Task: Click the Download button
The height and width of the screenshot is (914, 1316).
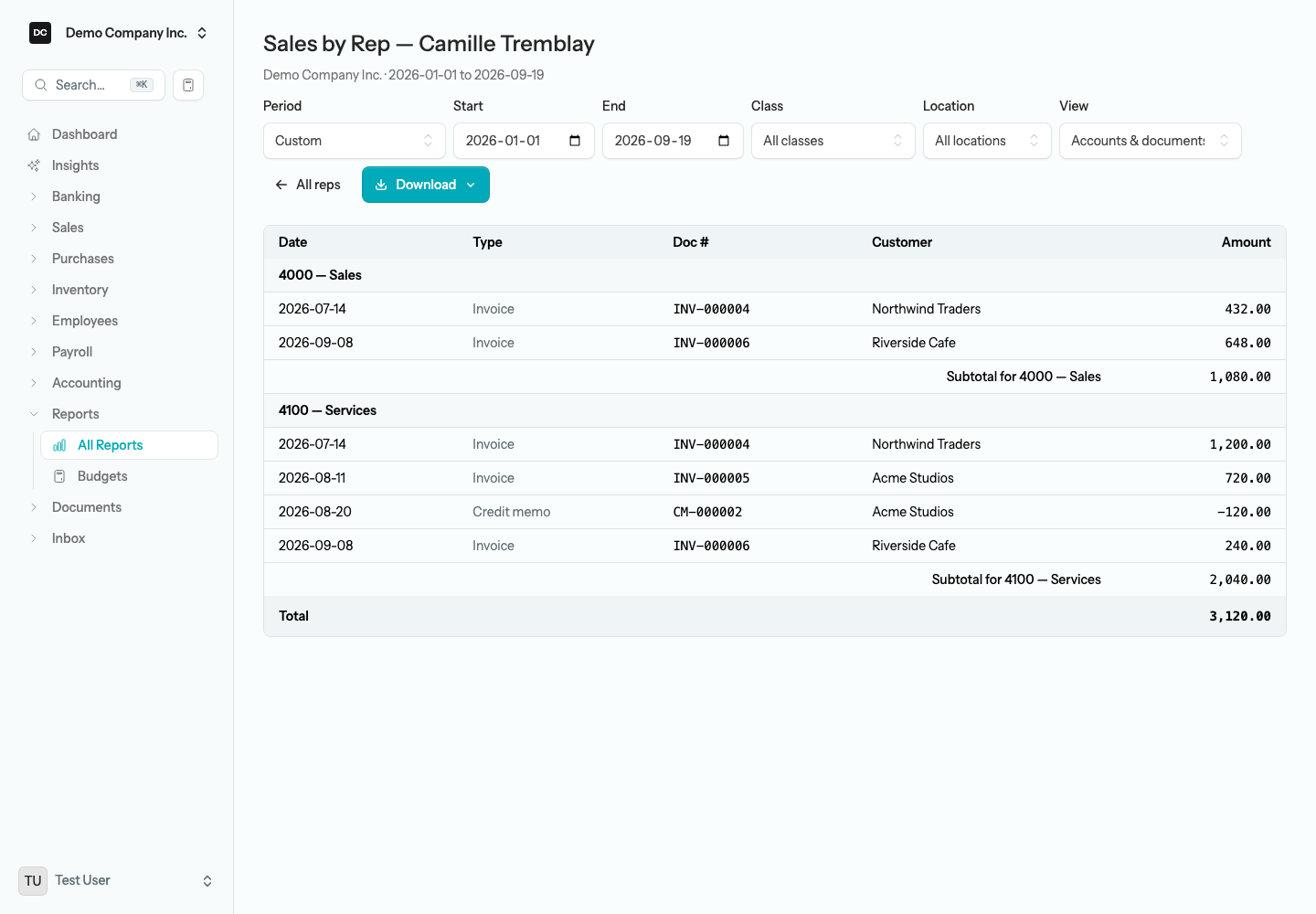Action: (426, 185)
